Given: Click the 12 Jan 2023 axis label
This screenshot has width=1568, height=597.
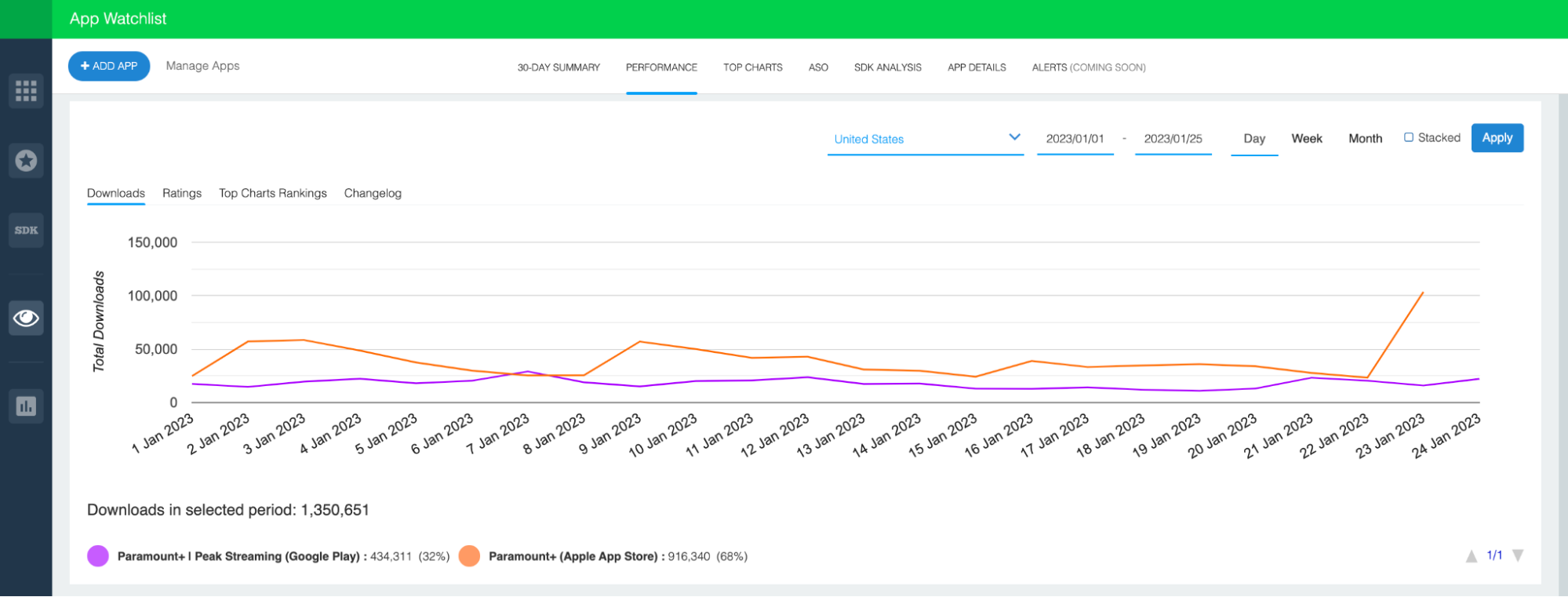Looking at the screenshot, I should click(774, 435).
